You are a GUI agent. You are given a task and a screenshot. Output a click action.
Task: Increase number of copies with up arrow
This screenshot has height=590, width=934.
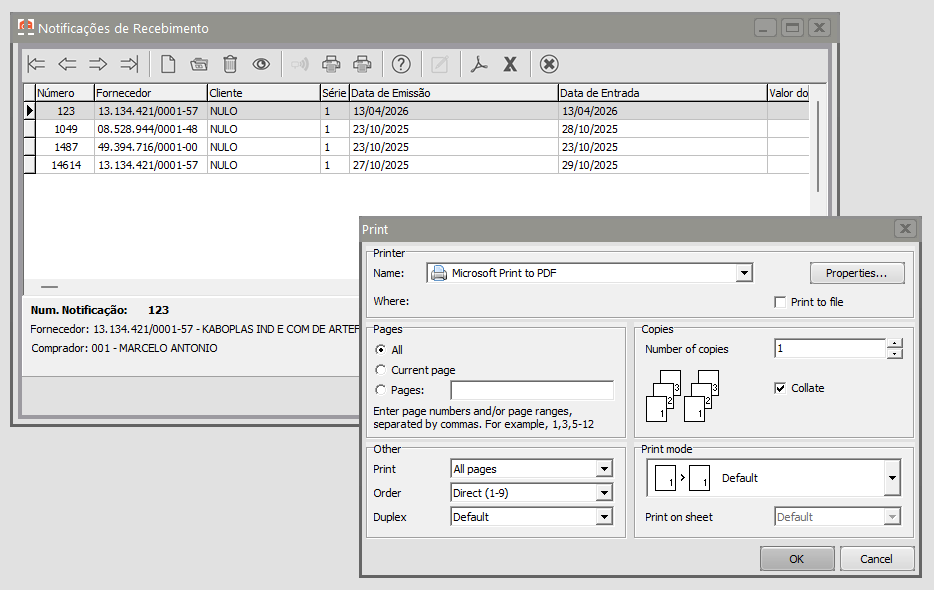tap(895, 344)
